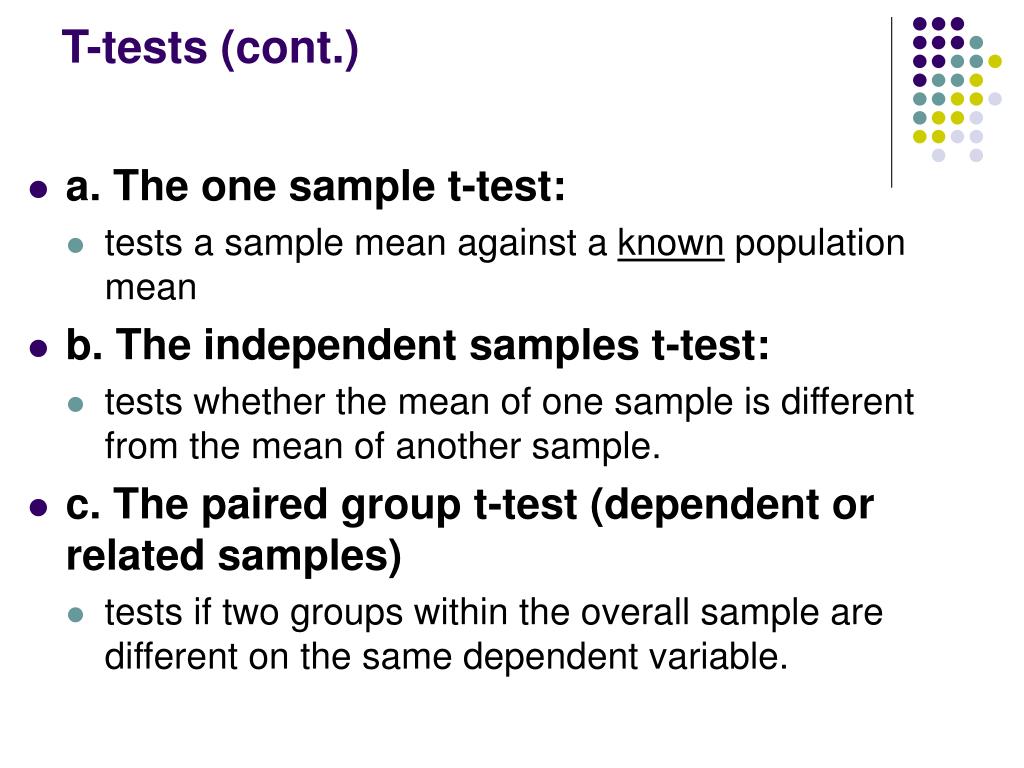Click the heading "c. The paired group t-test"
This screenshot has width=1024, height=768.
(322, 505)
